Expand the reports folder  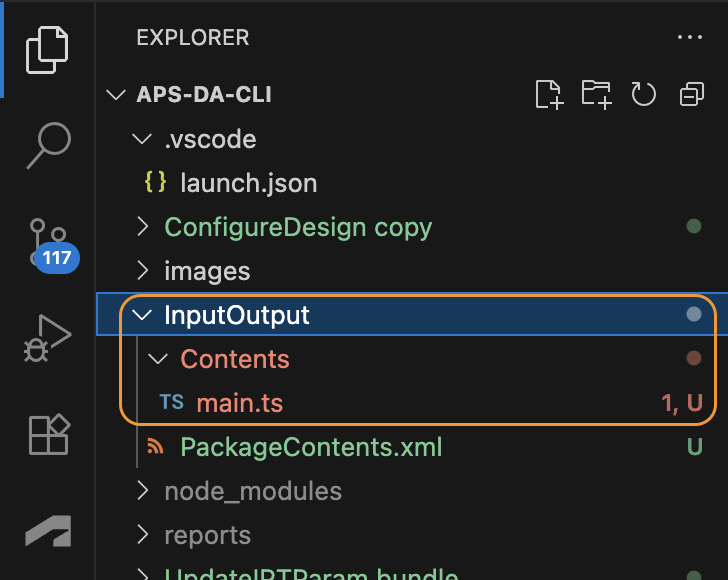[x=207, y=535]
